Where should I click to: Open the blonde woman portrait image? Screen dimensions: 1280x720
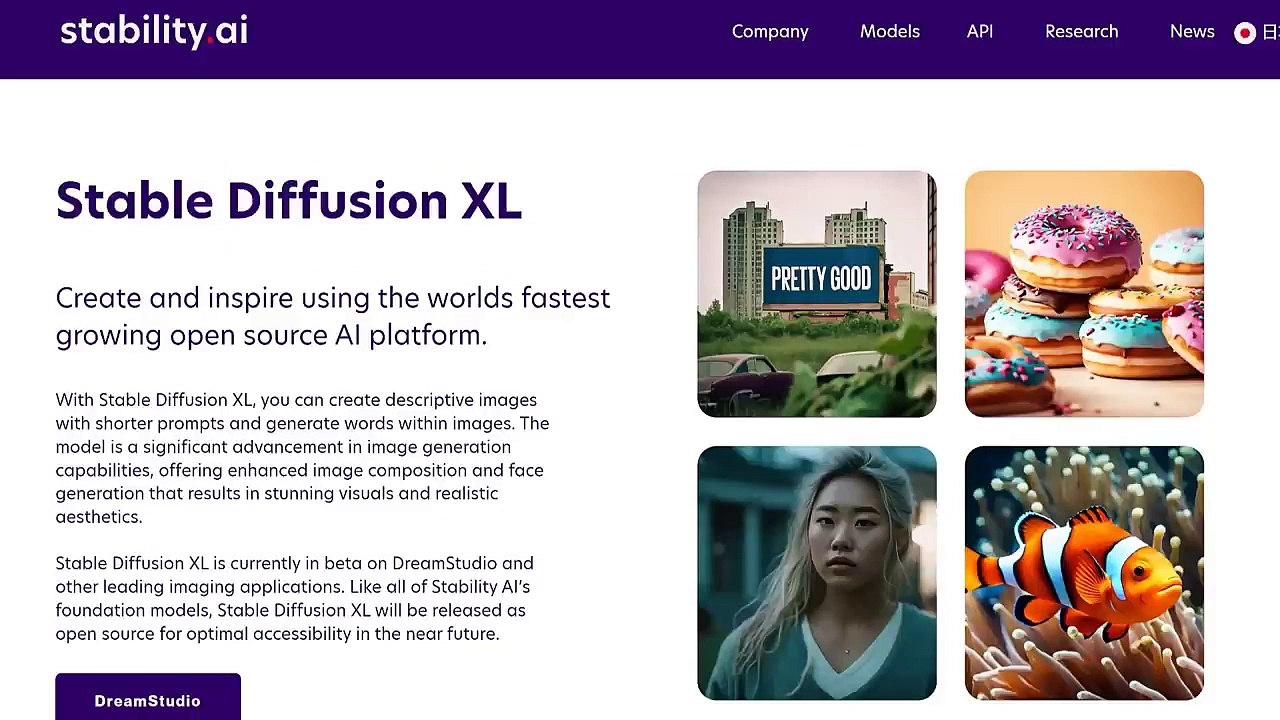click(817, 573)
